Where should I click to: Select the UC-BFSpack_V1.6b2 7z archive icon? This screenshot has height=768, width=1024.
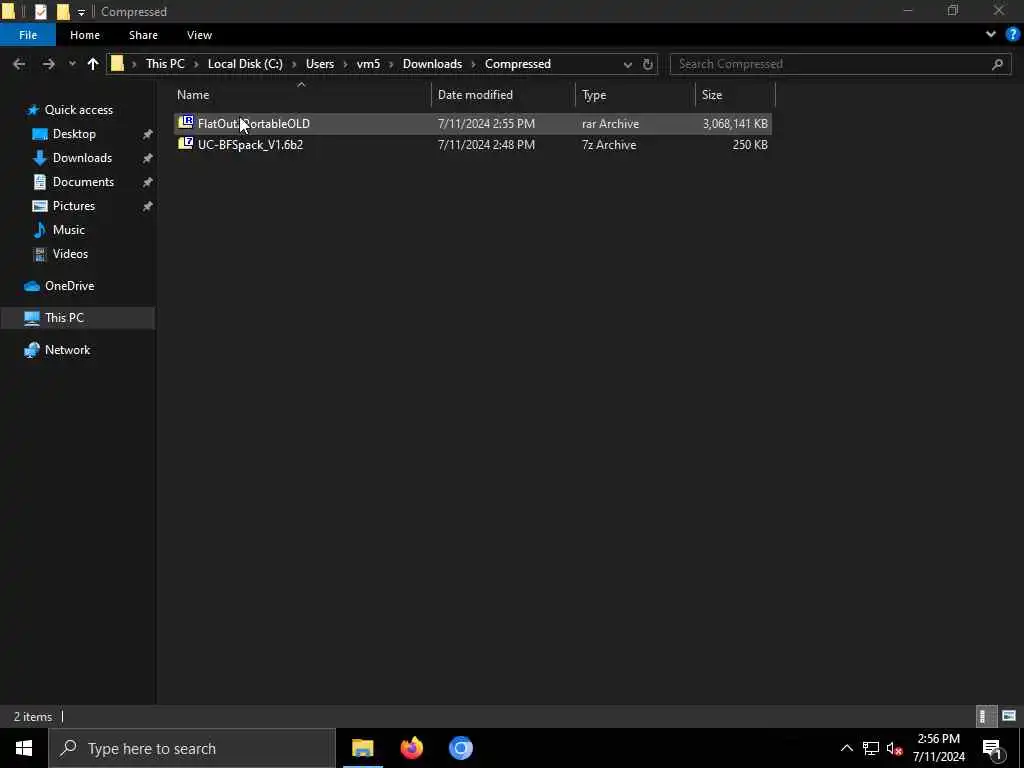pyautogui.click(x=186, y=144)
